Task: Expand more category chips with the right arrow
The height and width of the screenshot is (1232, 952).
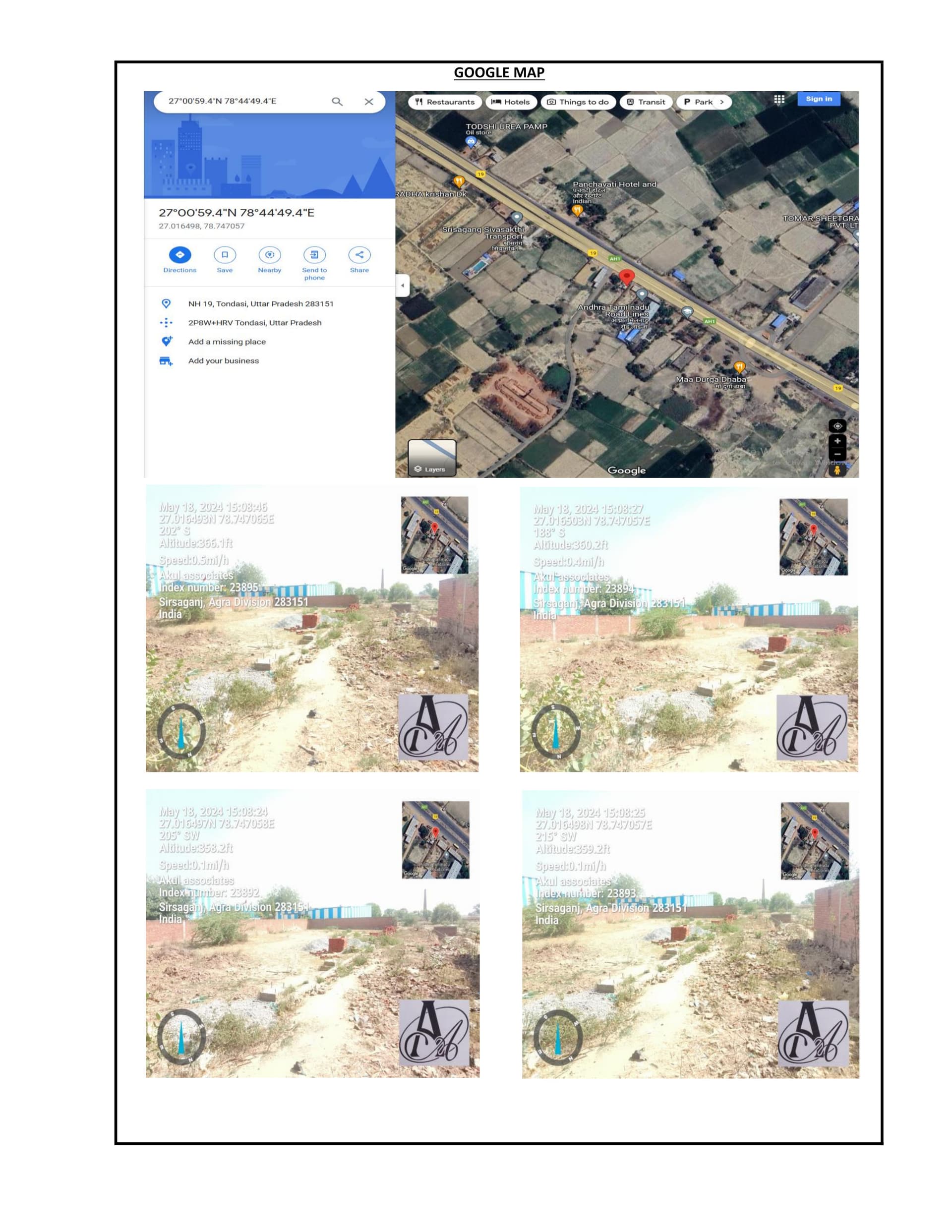Action: pos(722,102)
